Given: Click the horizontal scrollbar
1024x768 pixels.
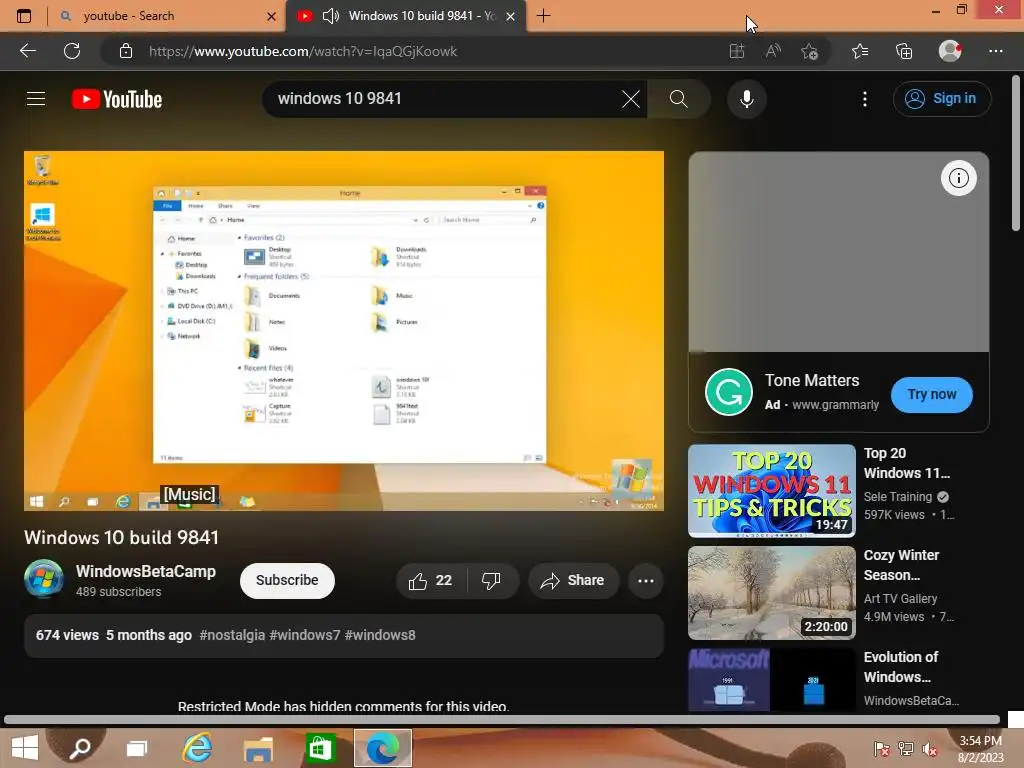Looking at the screenshot, I should pos(502,720).
